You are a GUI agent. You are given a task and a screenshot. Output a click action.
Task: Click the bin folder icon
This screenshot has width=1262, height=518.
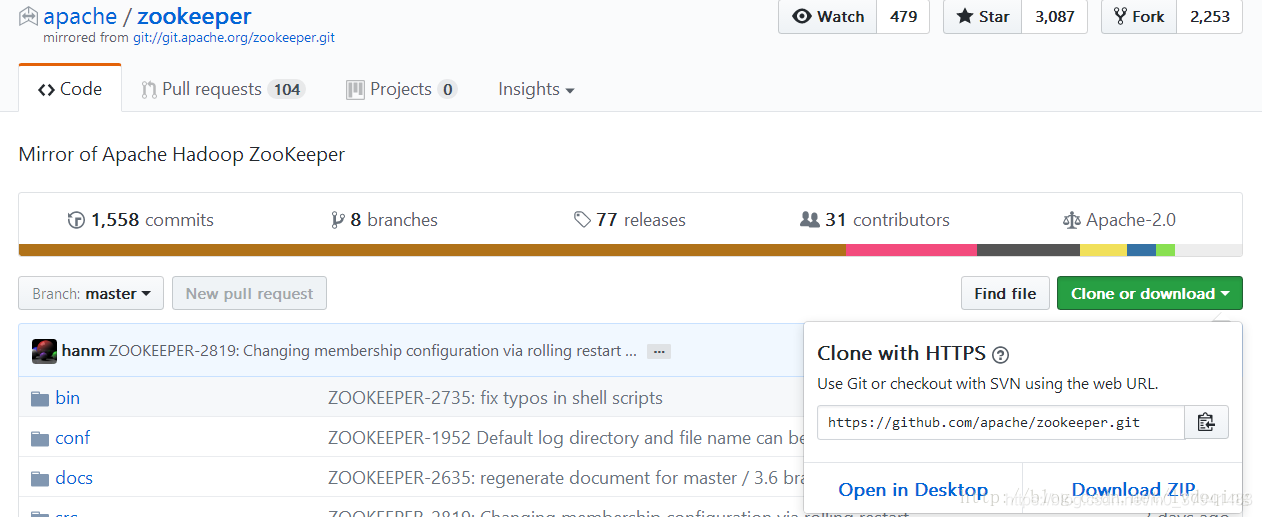40,398
